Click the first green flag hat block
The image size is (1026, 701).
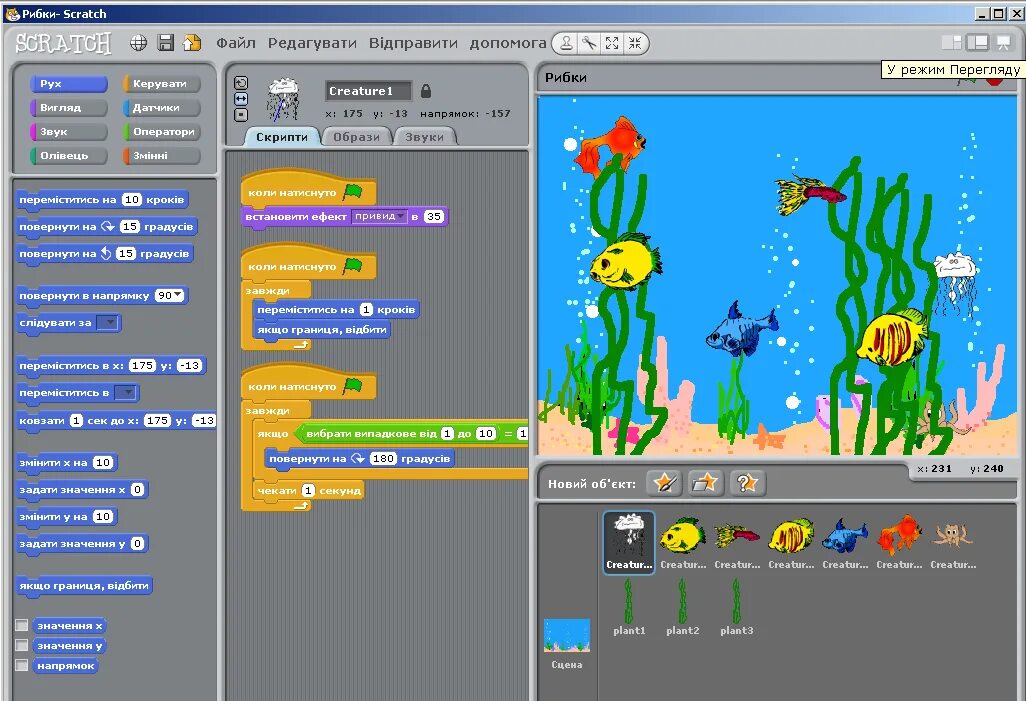[308, 191]
